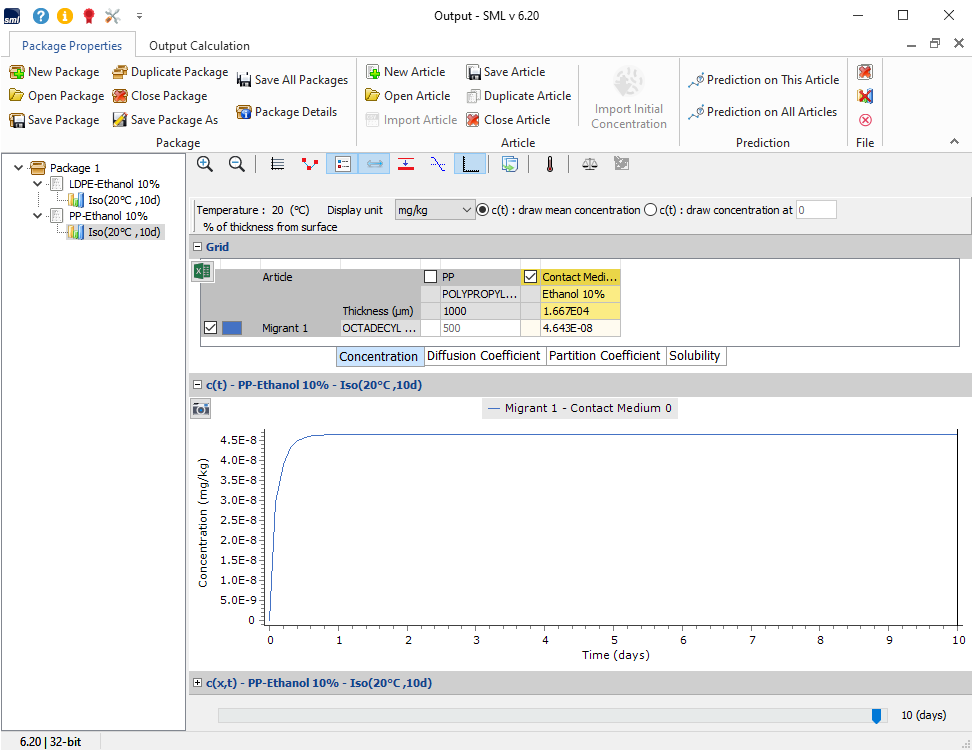Click the zoom out magnifier icon

point(237,164)
